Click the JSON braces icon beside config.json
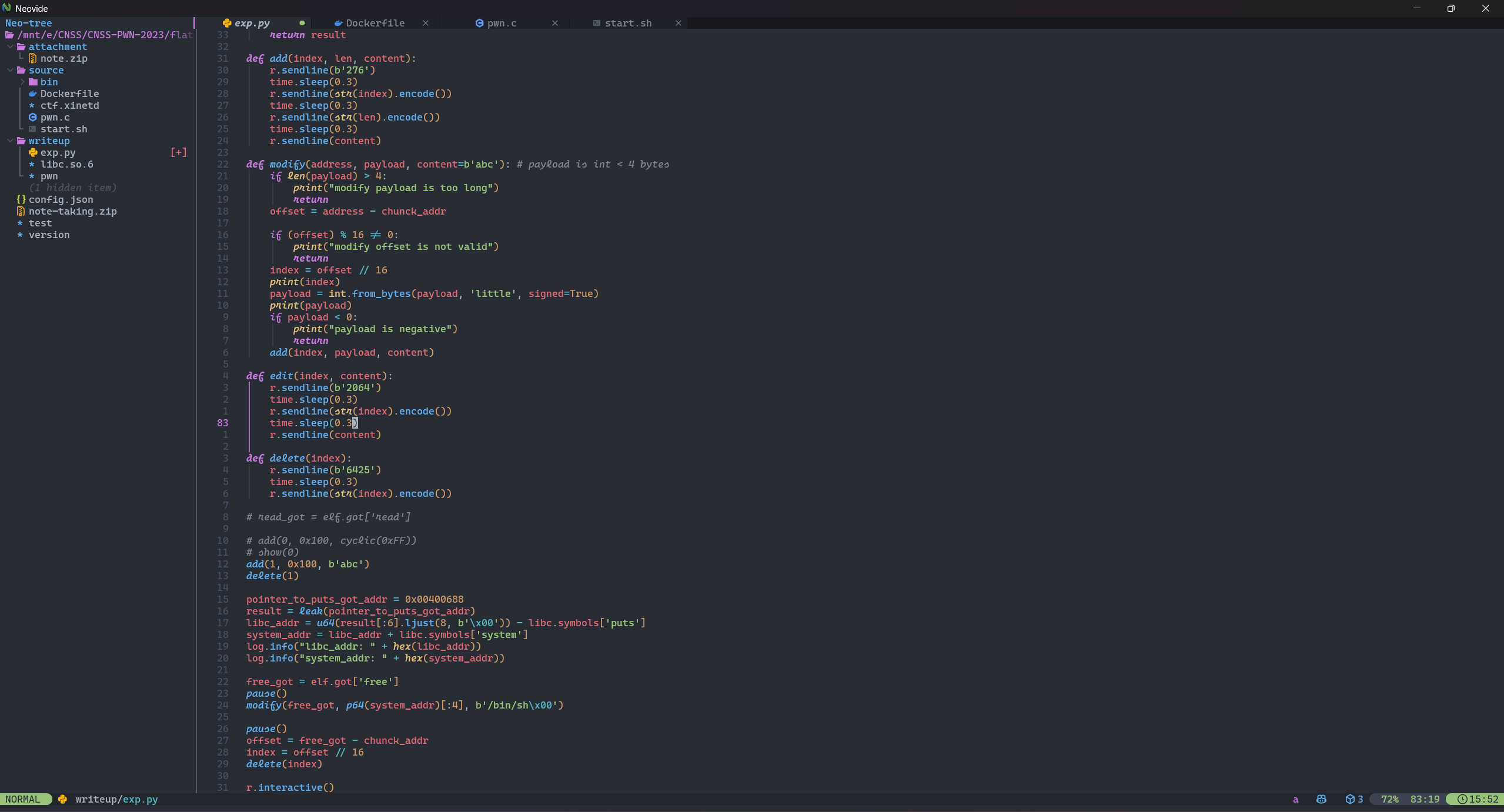The width and height of the screenshot is (1504, 812). point(21,199)
